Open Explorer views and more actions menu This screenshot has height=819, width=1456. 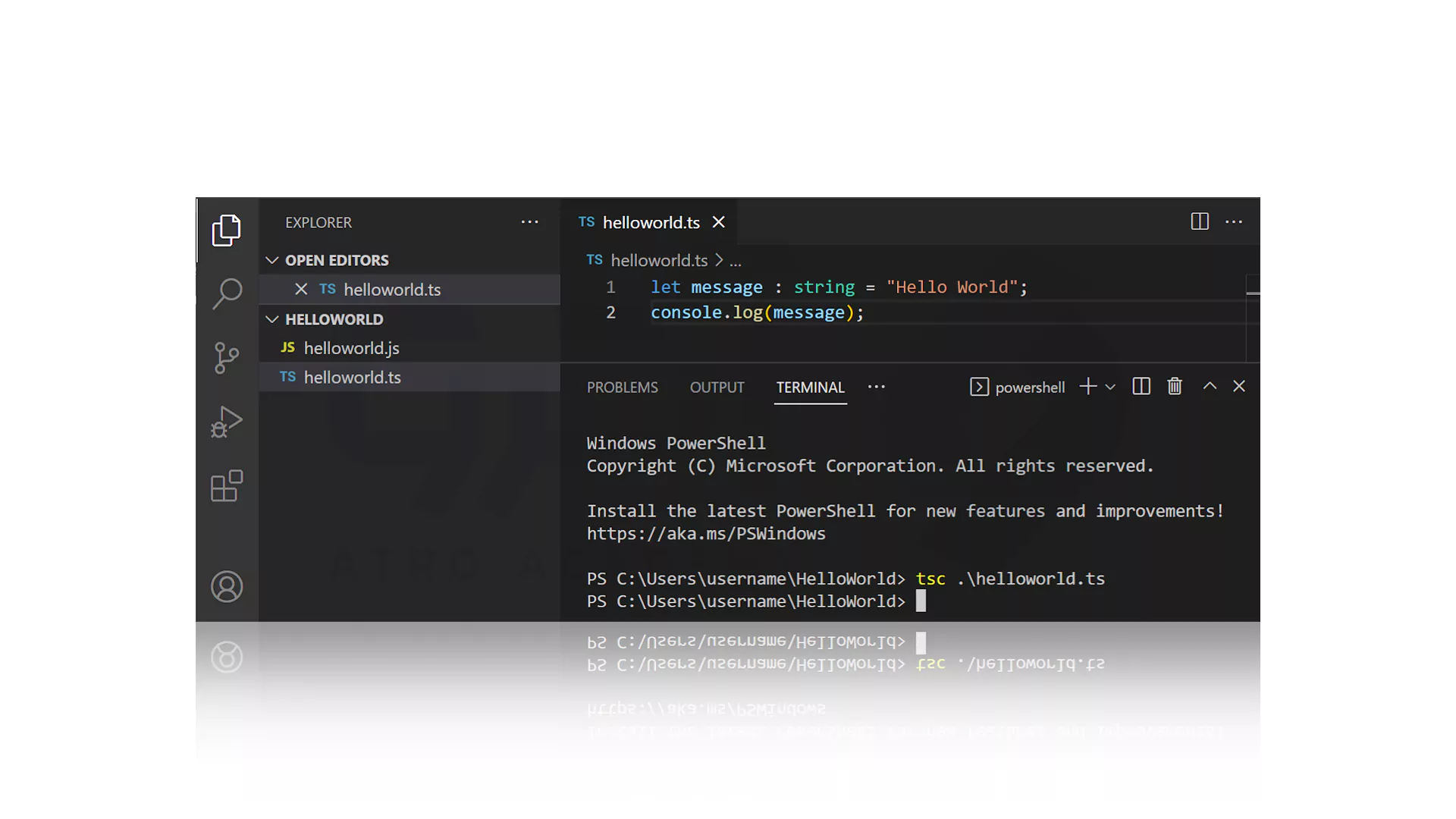pos(529,222)
